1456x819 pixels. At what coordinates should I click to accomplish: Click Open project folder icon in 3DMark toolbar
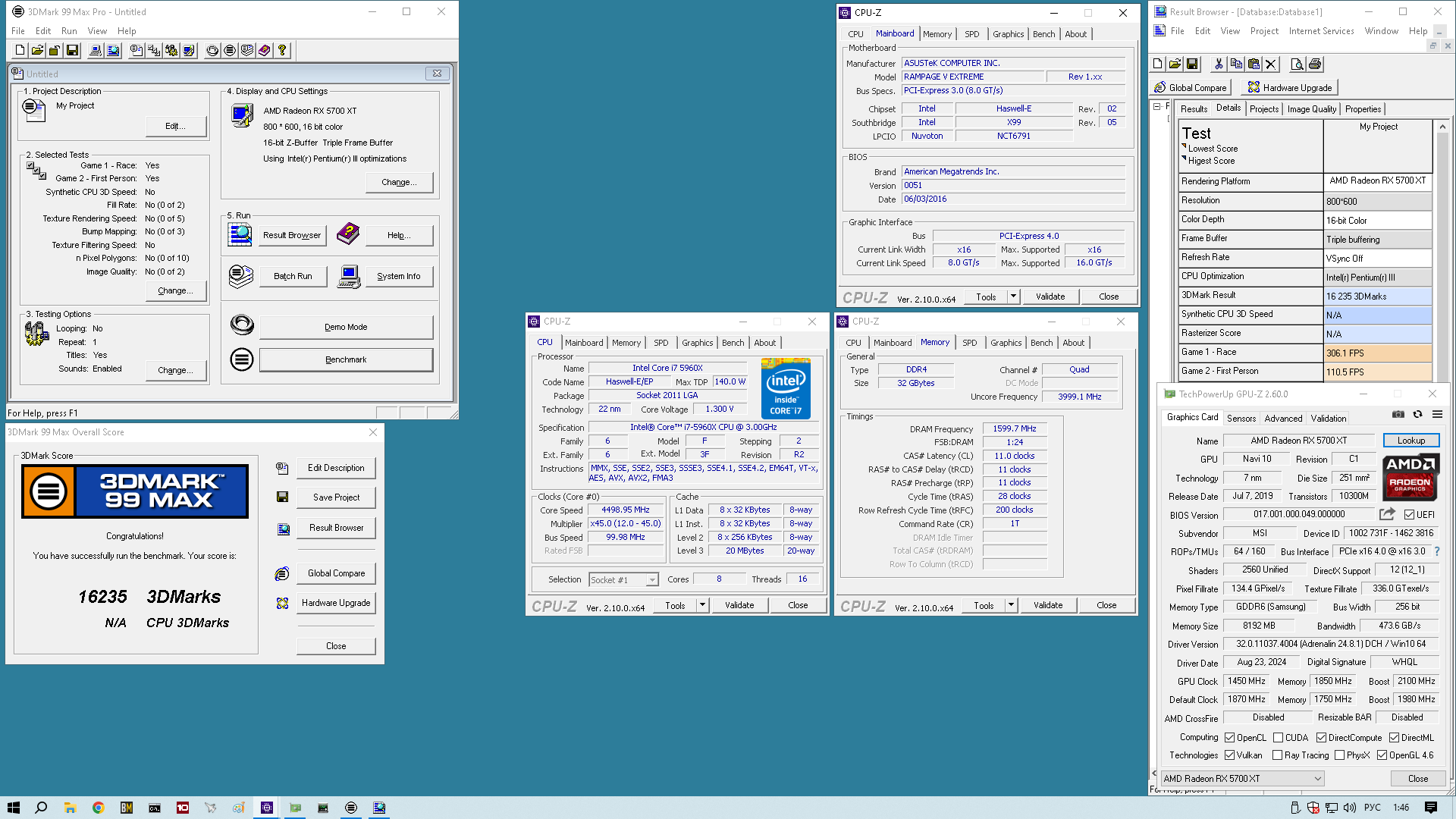[37, 51]
